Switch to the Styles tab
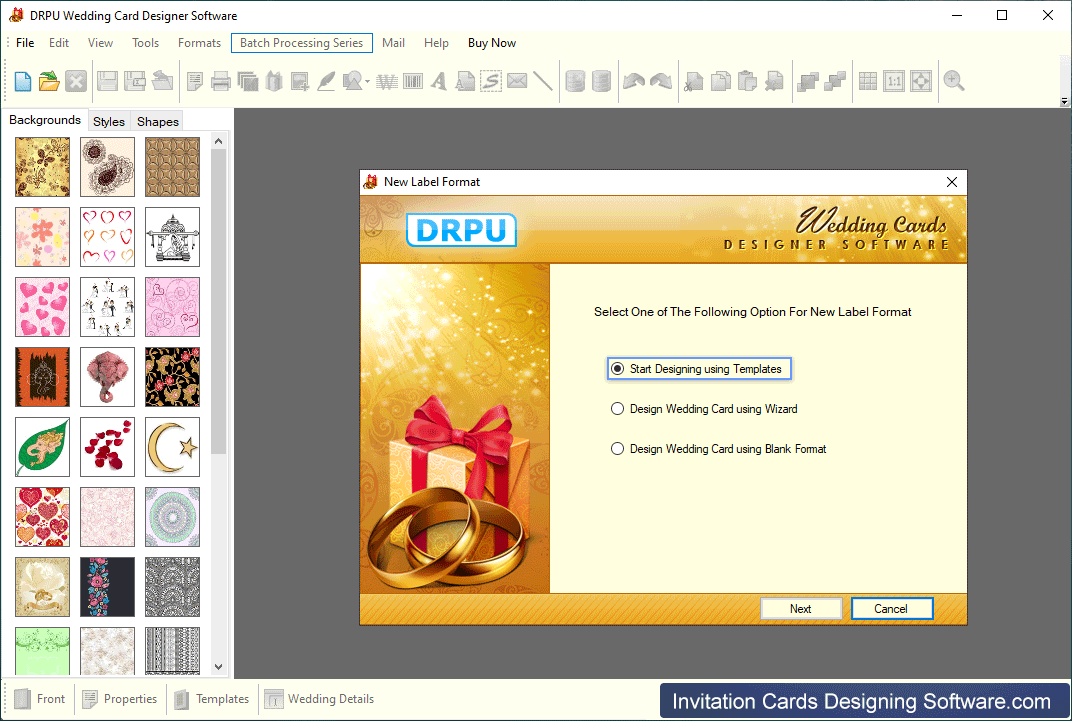Screen dimensions: 1072x721 tap(109, 122)
